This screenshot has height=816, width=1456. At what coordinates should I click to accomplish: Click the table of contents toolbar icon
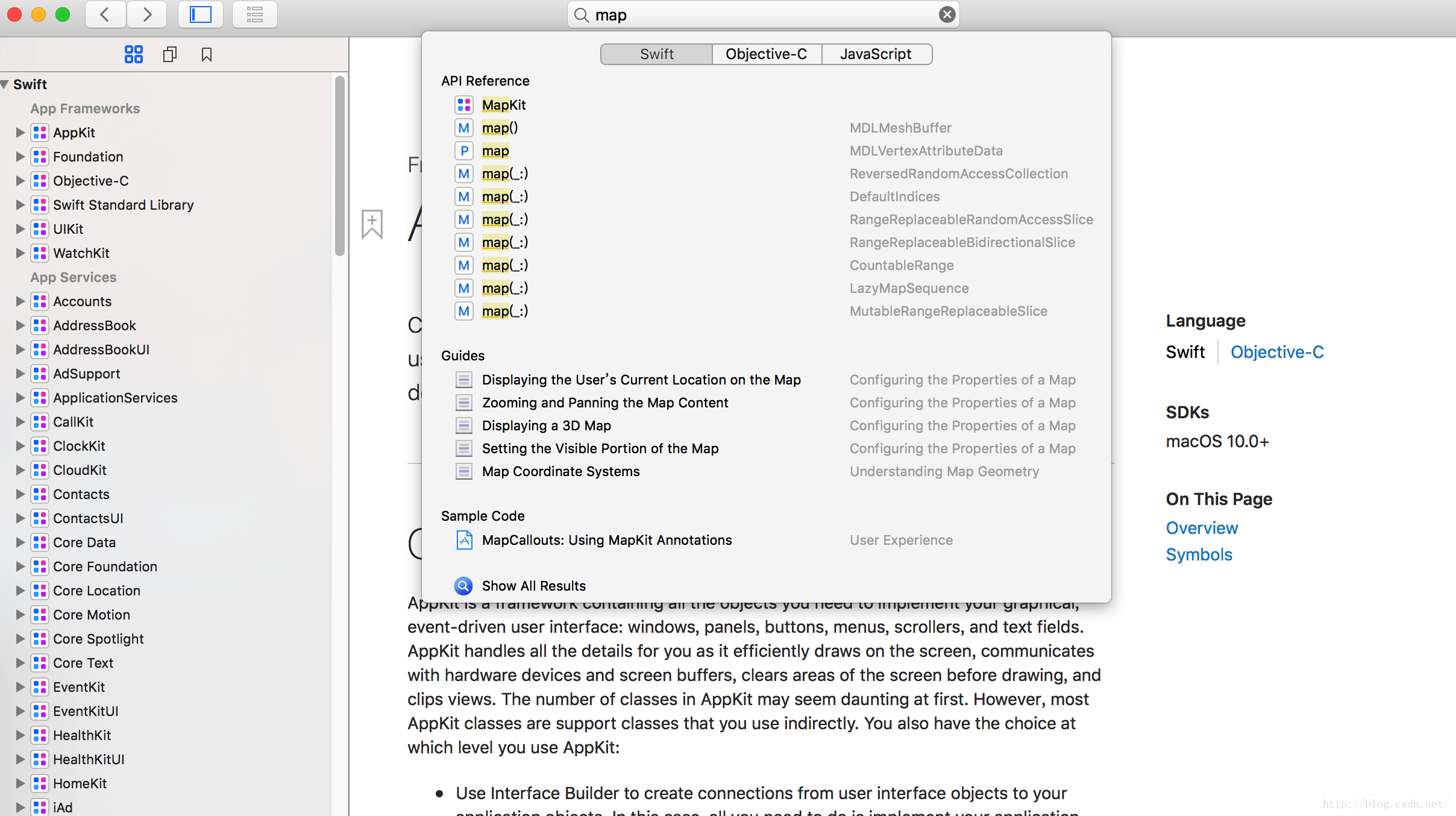click(x=254, y=14)
